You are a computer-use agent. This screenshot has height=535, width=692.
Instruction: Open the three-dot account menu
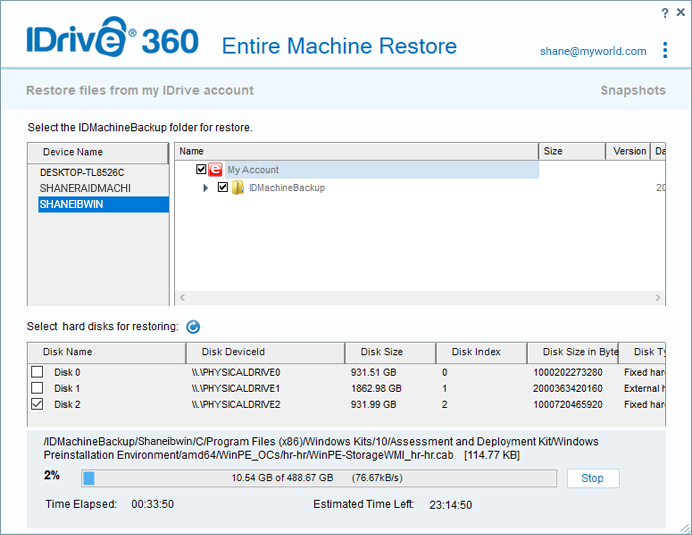tap(665, 50)
